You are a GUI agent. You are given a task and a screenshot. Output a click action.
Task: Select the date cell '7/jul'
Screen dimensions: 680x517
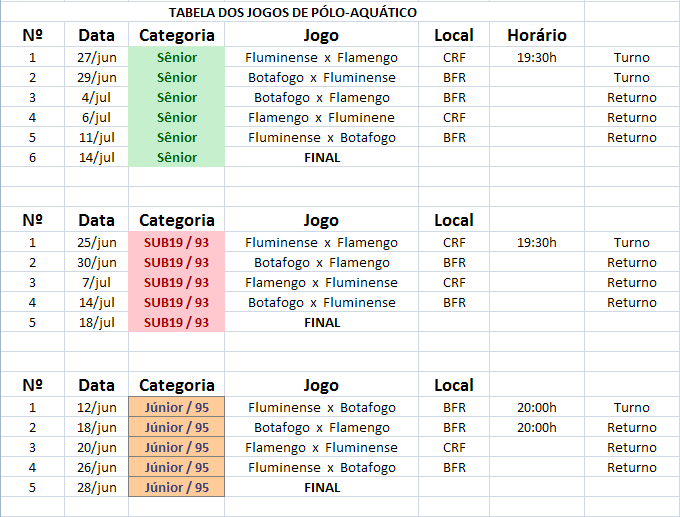[x=97, y=282]
